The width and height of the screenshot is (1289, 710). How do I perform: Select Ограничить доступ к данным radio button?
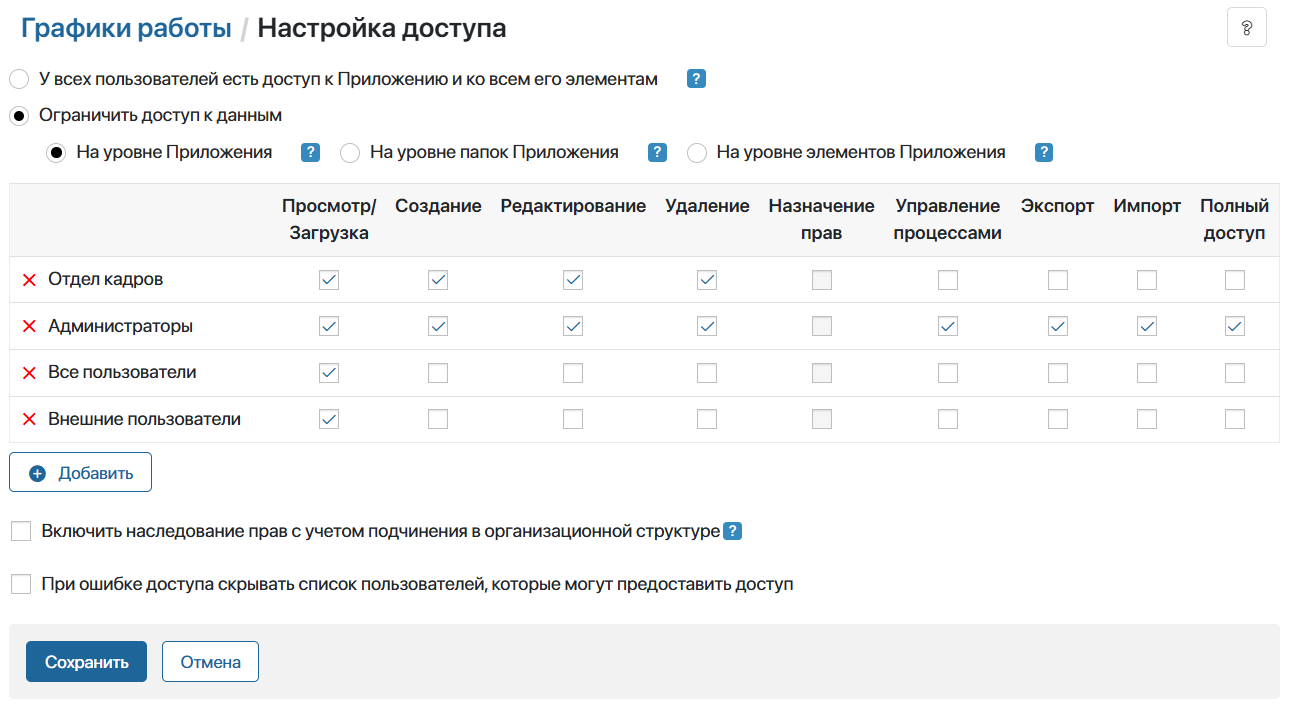pyautogui.click(x=19, y=116)
